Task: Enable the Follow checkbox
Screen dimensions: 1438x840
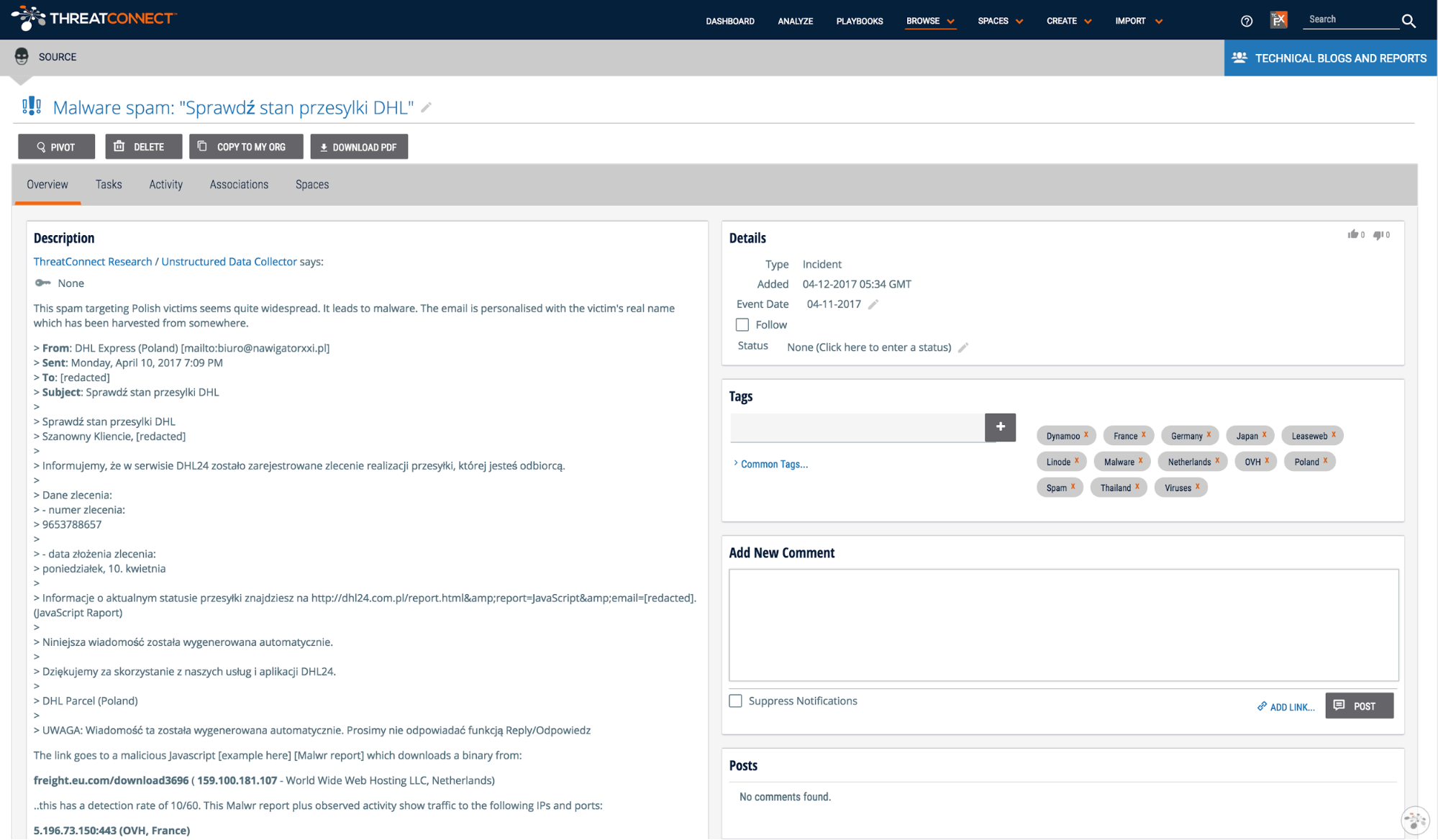Action: coord(742,325)
